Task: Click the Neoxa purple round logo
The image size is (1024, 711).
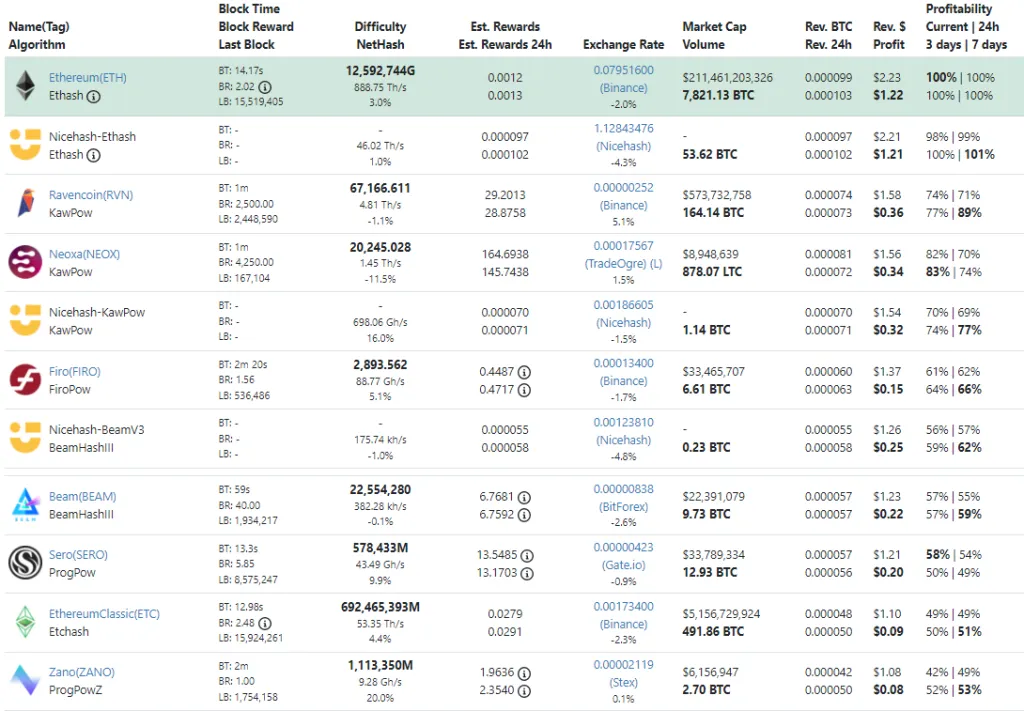Action: pyautogui.click(x=25, y=262)
